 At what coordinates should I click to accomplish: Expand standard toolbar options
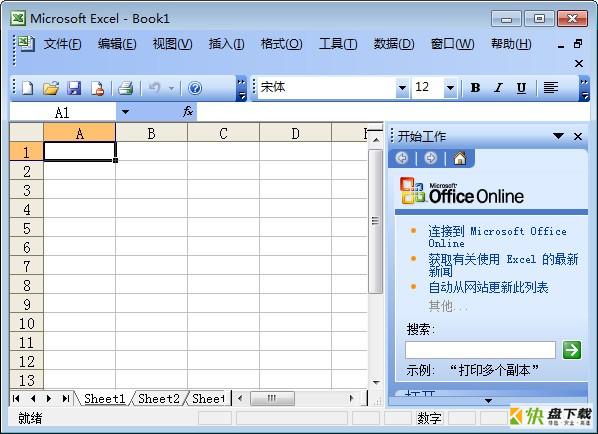coord(241,88)
